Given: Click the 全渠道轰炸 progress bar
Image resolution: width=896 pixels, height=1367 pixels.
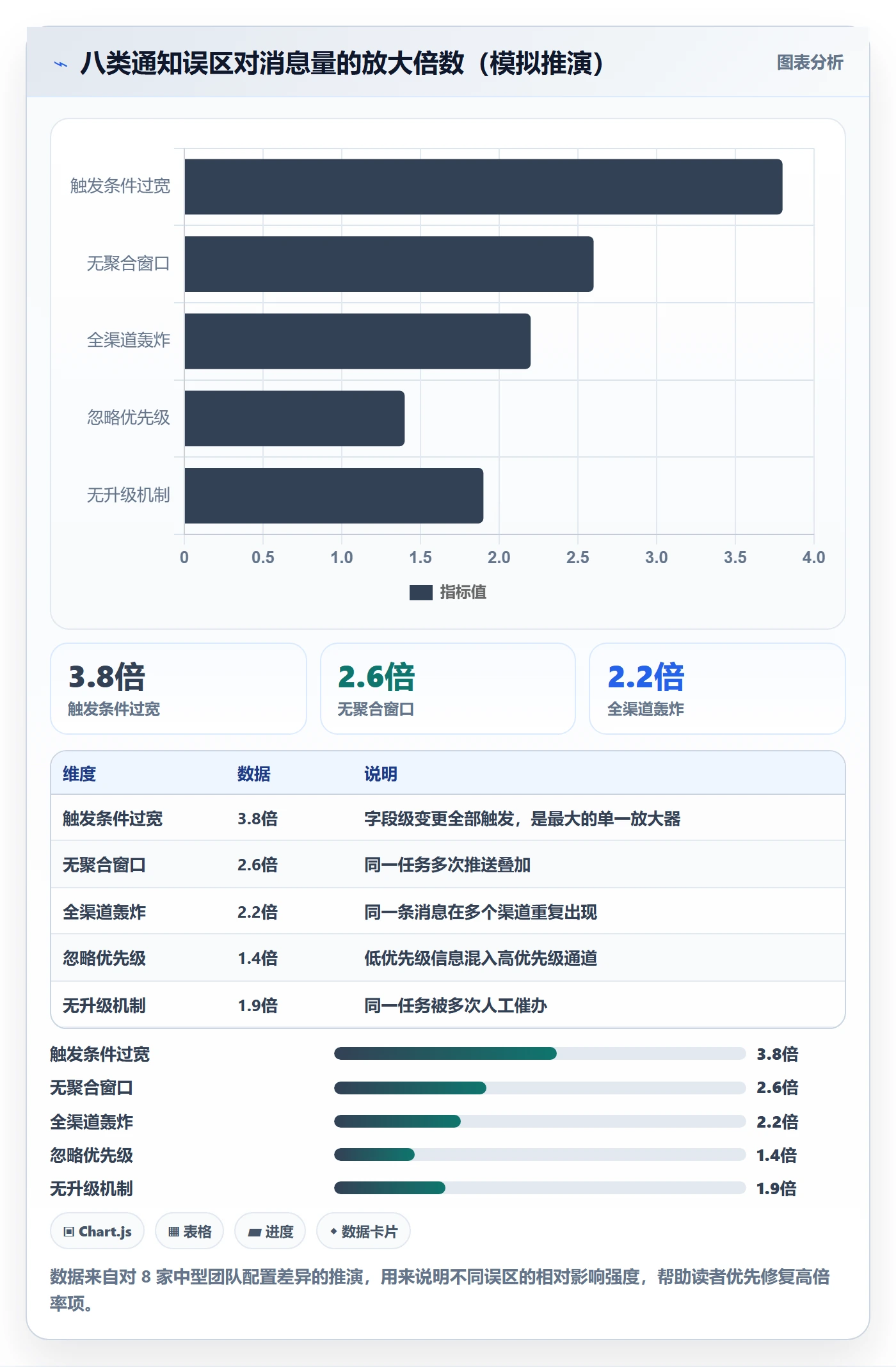Looking at the screenshot, I should tap(540, 1121).
